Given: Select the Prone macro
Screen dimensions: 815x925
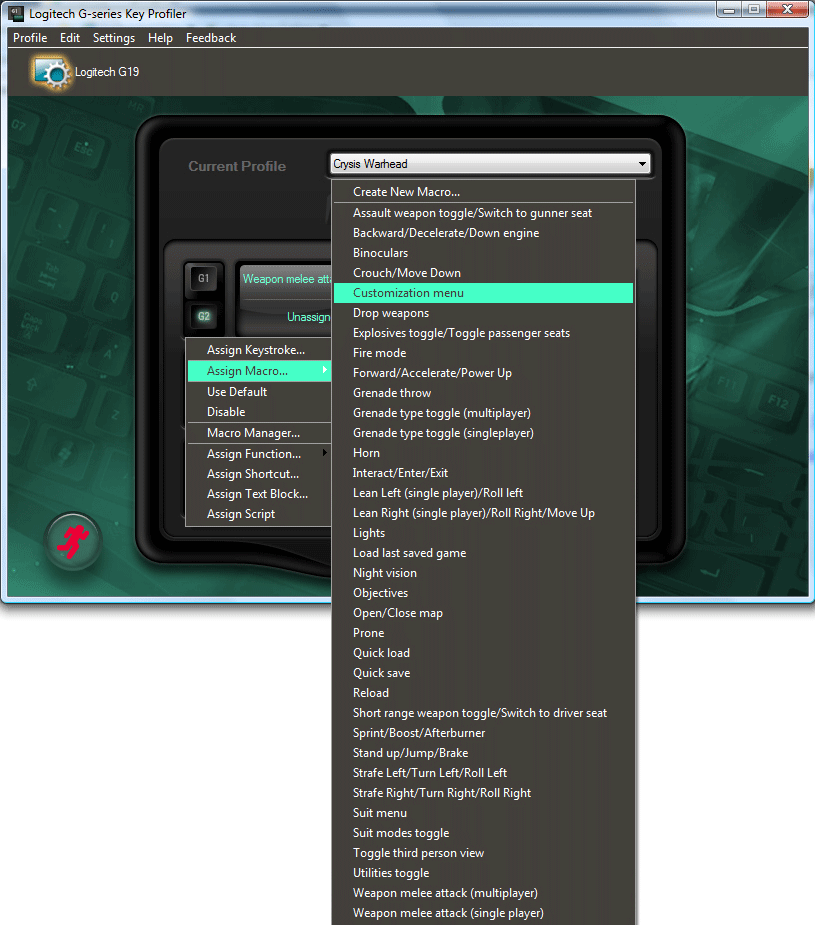Looking at the screenshot, I should (x=484, y=633).
